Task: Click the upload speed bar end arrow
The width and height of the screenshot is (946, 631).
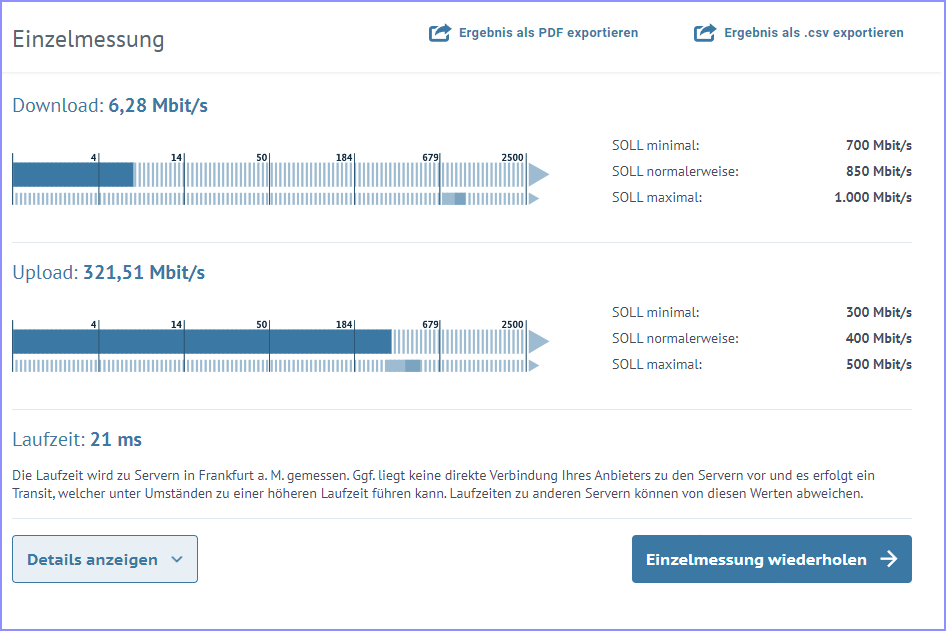Action: pyautogui.click(x=539, y=341)
